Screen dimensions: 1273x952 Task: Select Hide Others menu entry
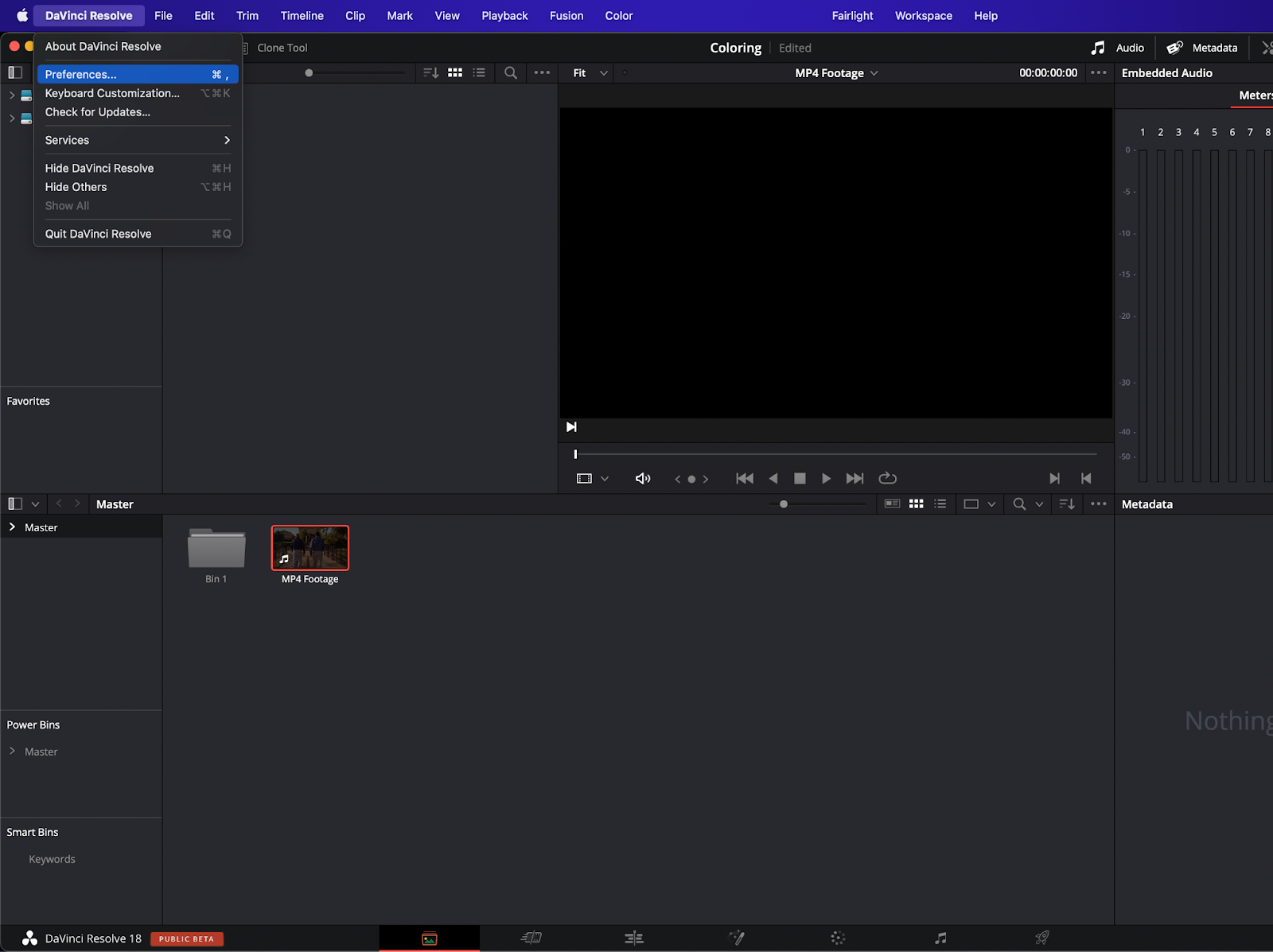(138, 187)
